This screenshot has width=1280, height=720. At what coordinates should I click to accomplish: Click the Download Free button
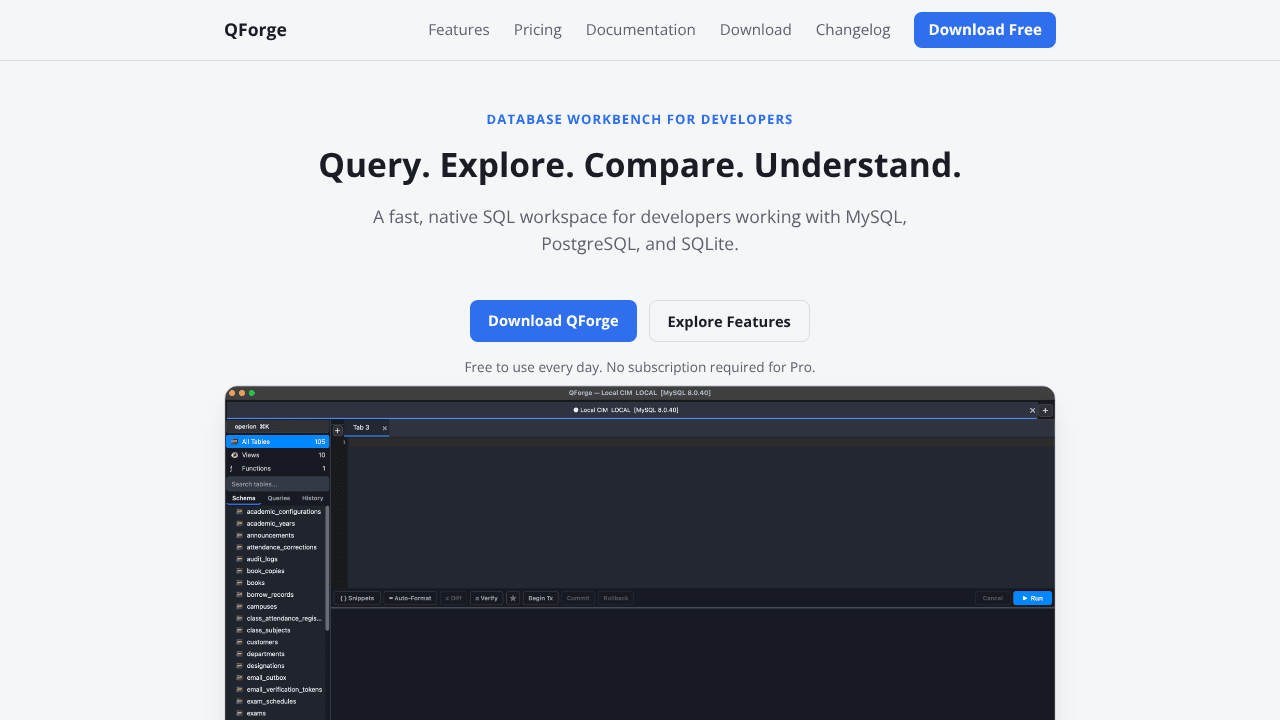985,30
